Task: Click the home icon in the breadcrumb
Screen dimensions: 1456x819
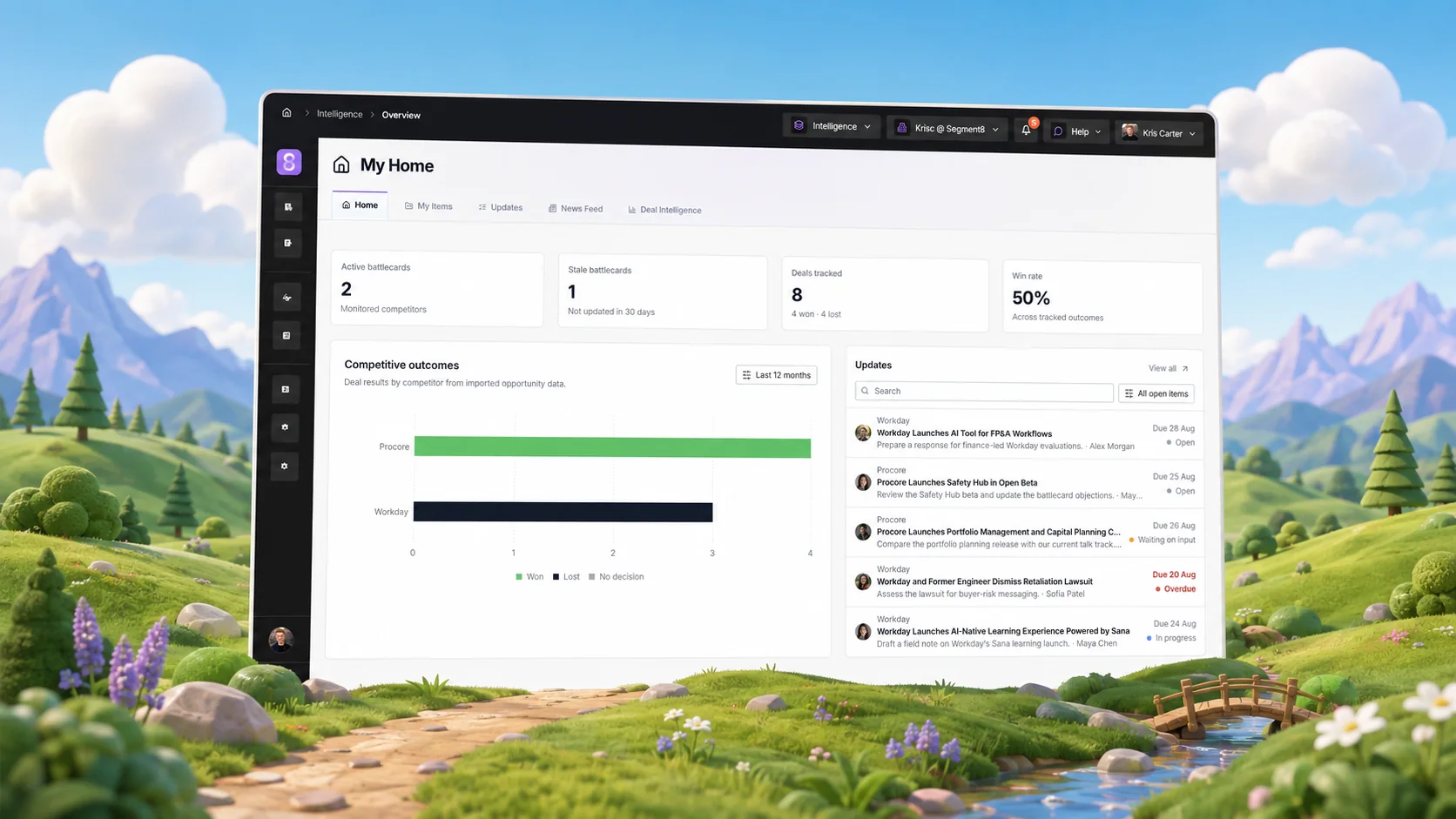Action: tap(286, 112)
